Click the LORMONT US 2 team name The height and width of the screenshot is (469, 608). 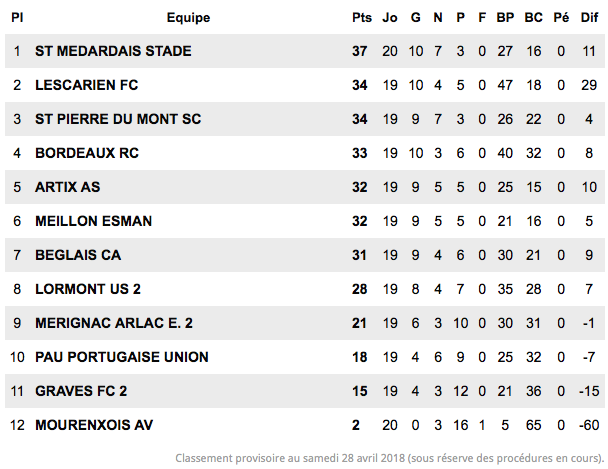(88, 289)
